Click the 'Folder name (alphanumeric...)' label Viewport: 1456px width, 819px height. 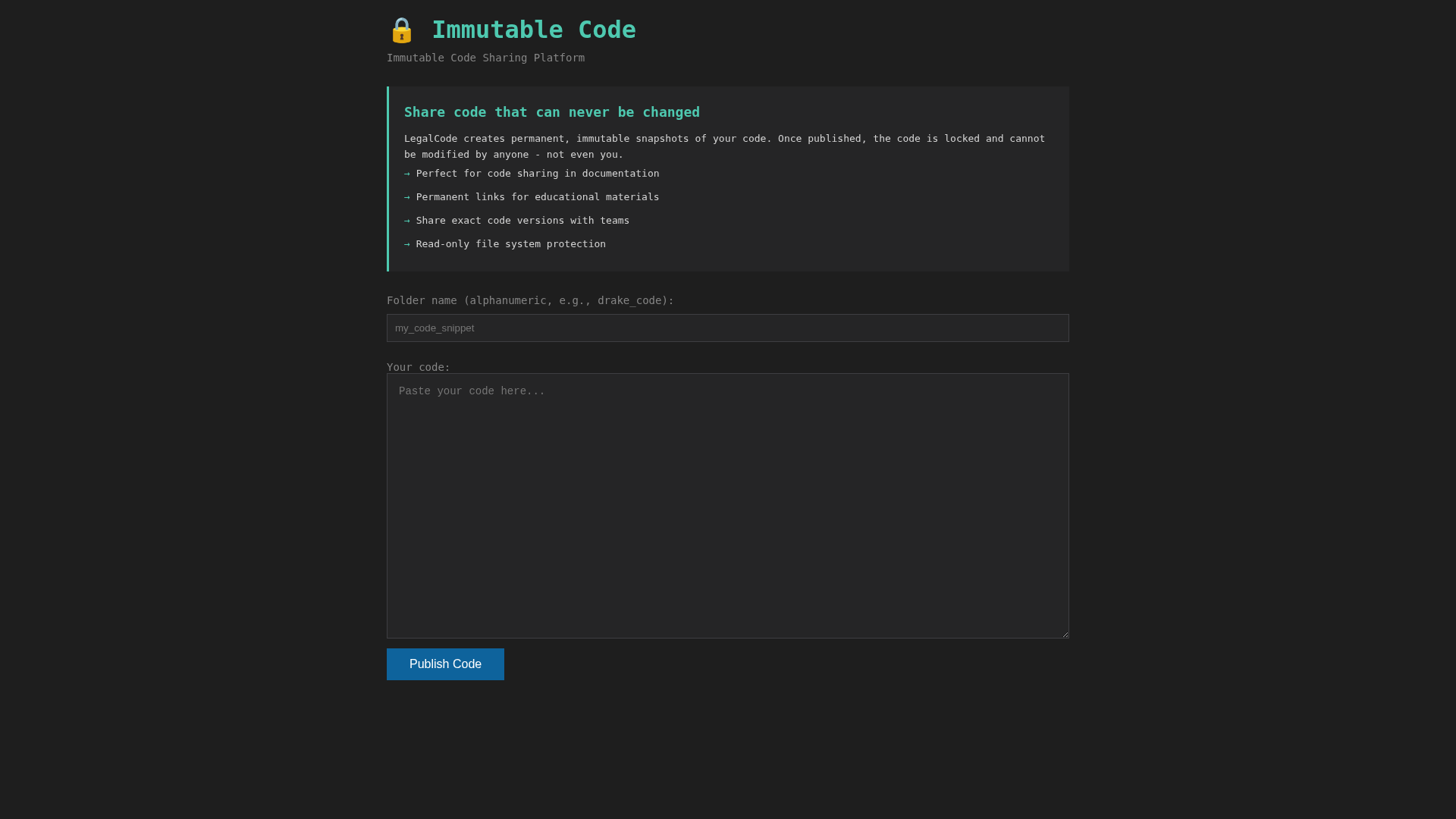tap(530, 300)
